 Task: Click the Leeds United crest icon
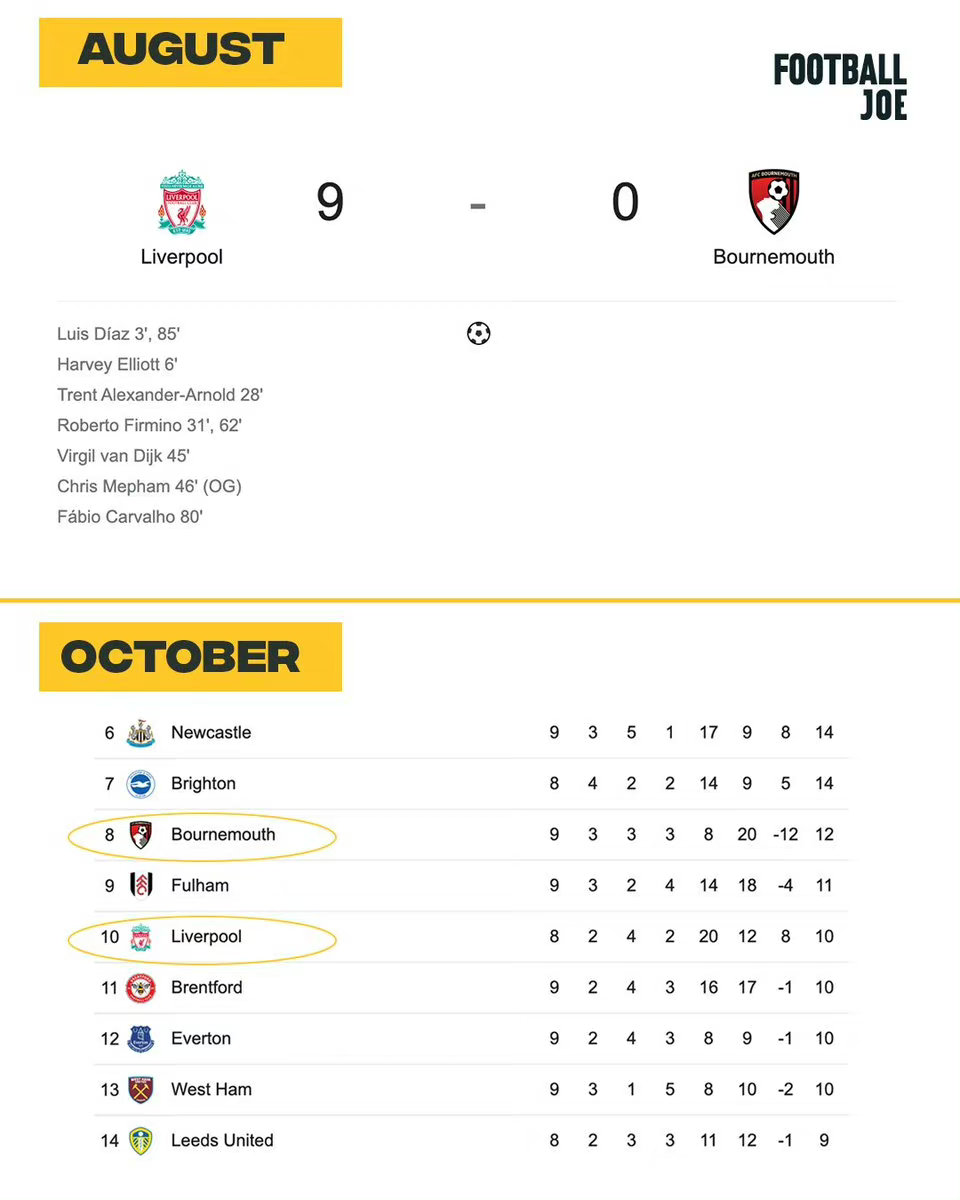pyautogui.click(x=141, y=1141)
